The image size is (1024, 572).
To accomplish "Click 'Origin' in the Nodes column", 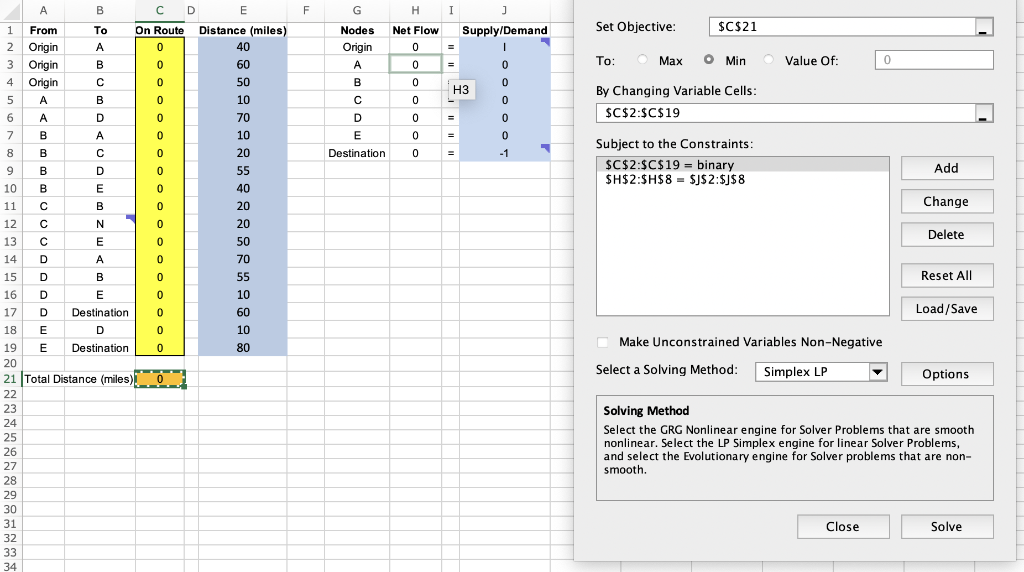I will coord(357,47).
